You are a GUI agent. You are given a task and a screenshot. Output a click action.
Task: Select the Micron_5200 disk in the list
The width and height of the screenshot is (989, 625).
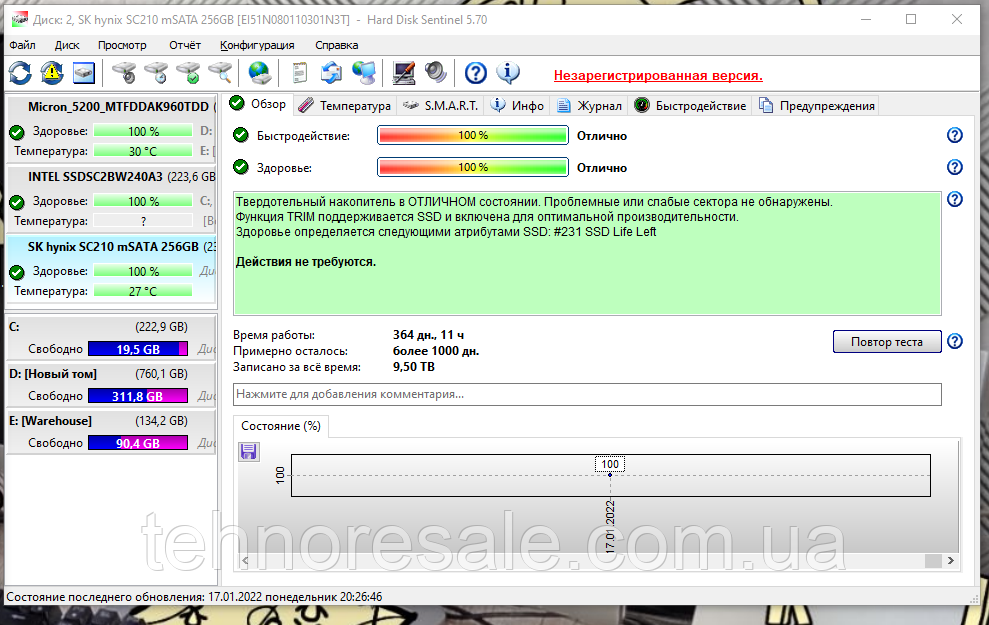click(110, 106)
